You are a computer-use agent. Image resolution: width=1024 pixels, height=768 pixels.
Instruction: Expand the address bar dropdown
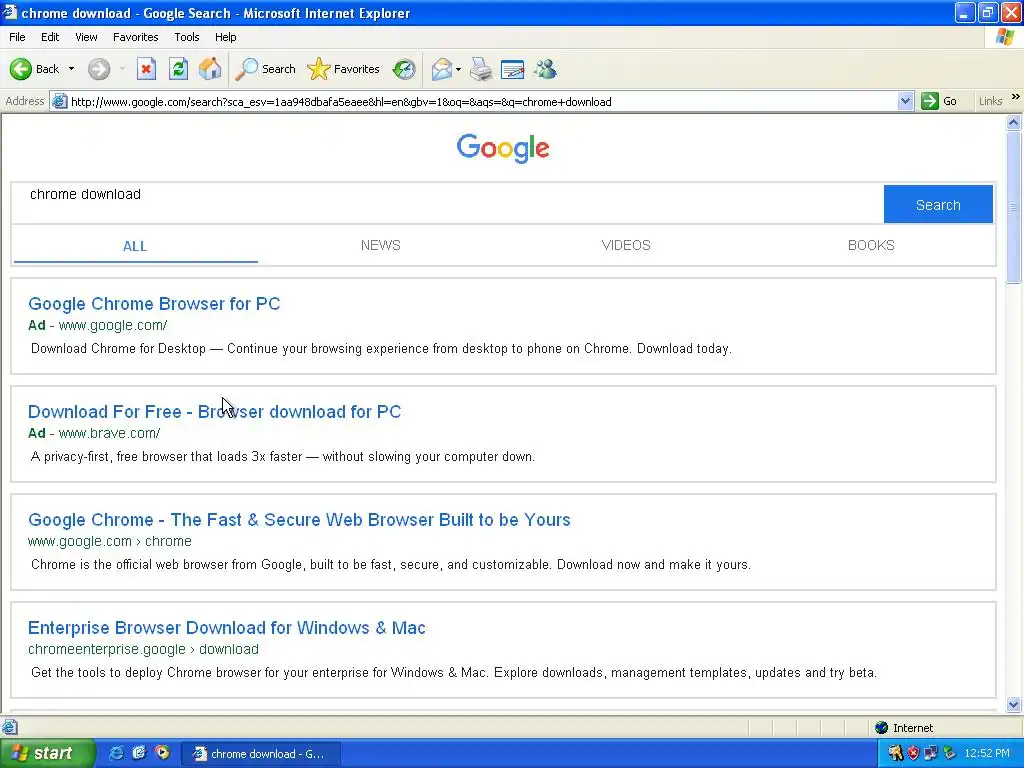905,101
